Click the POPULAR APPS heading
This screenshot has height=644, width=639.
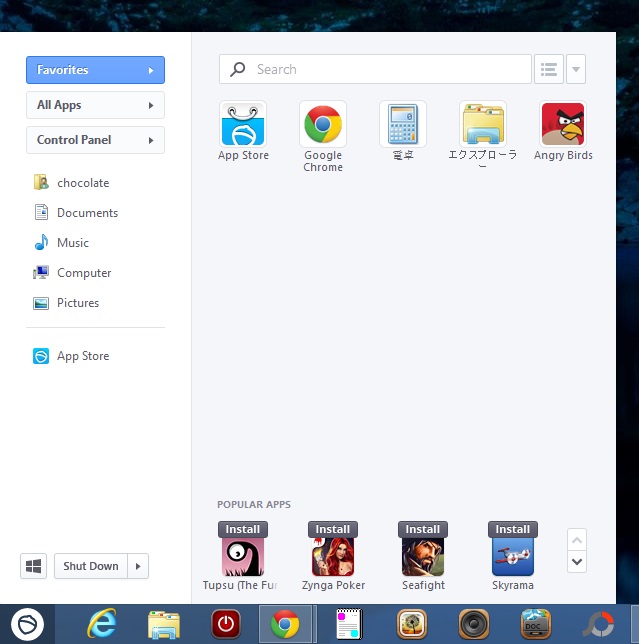click(254, 504)
